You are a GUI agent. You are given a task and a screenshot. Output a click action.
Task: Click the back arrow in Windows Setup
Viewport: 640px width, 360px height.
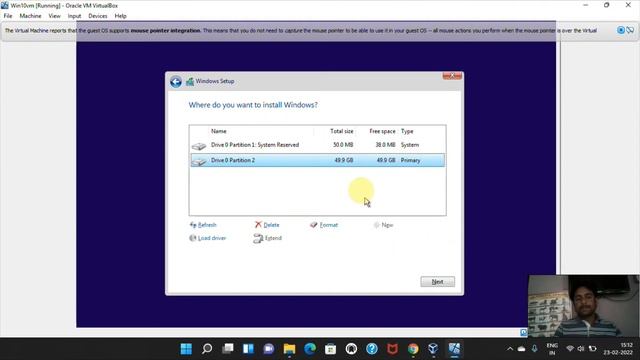(176, 82)
